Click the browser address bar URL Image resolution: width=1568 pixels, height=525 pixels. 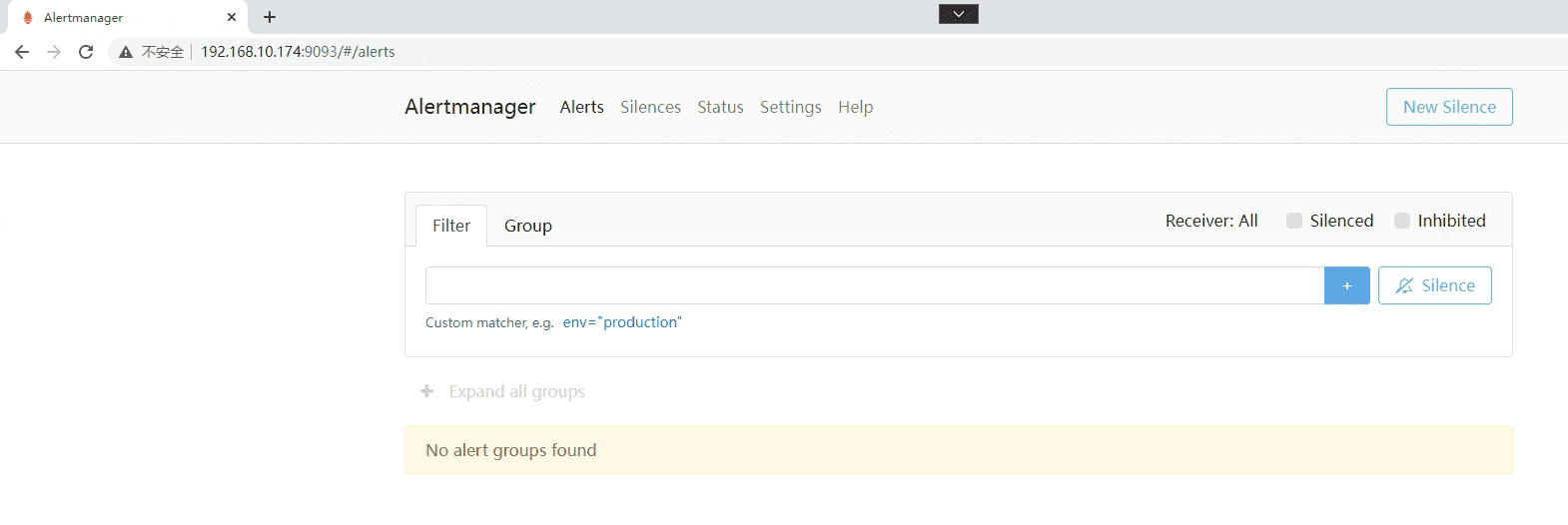point(298,52)
